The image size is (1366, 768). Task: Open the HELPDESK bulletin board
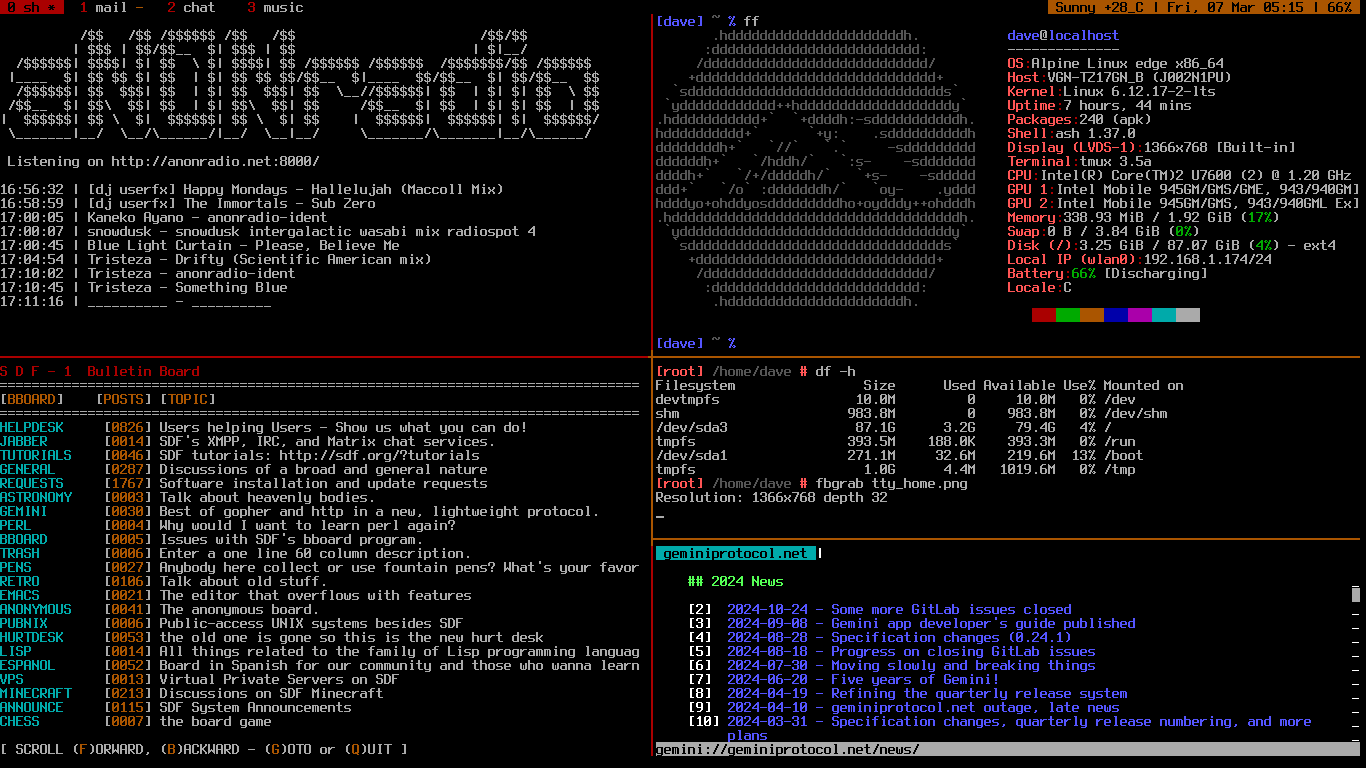32,427
